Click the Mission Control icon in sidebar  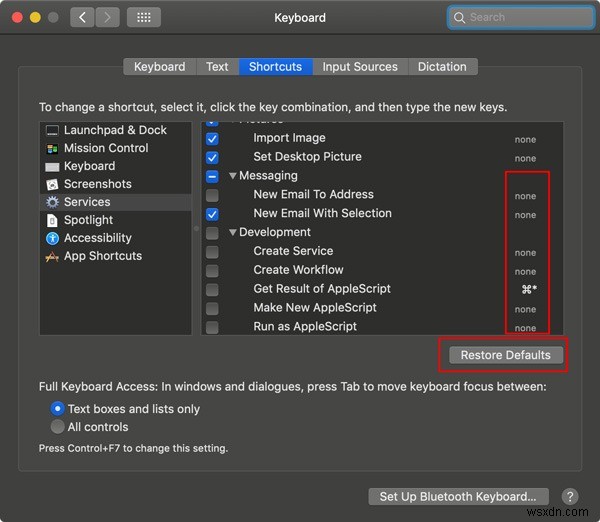tap(52, 148)
